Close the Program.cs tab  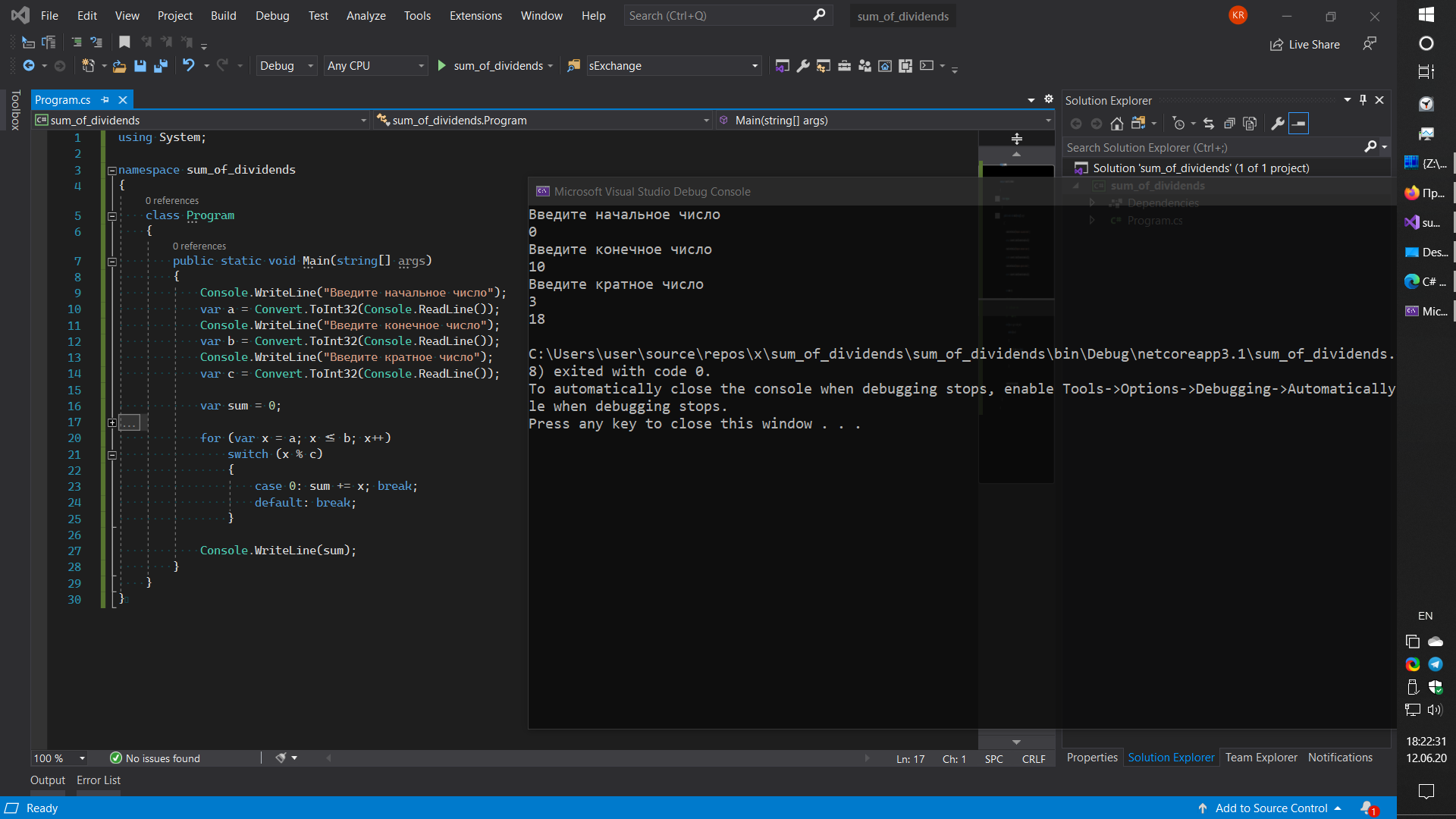[123, 100]
